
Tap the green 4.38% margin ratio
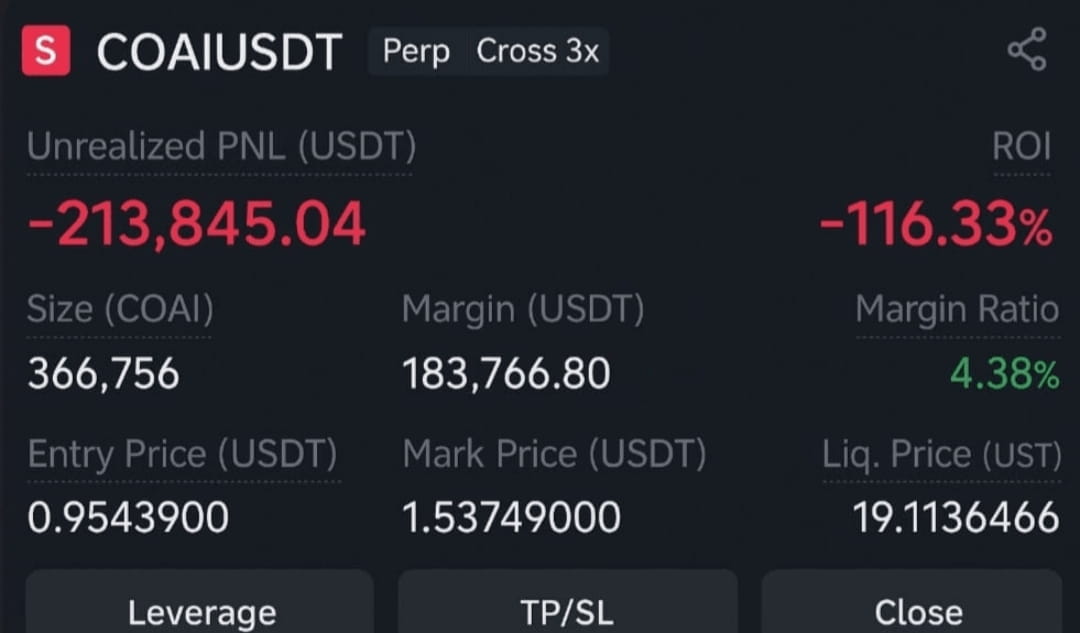coord(1004,374)
